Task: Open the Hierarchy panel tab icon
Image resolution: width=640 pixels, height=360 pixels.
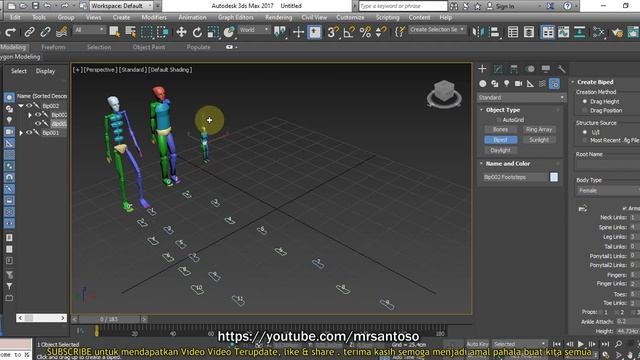Action: click(x=514, y=69)
